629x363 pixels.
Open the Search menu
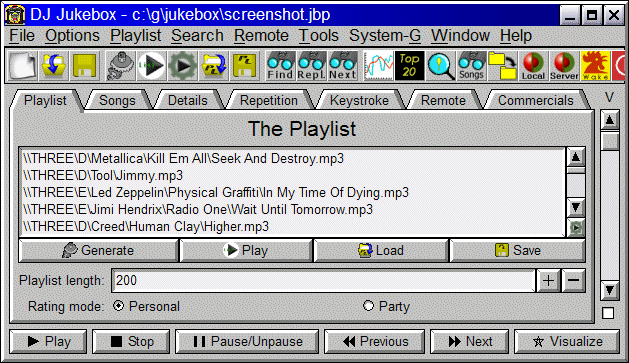click(197, 36)
